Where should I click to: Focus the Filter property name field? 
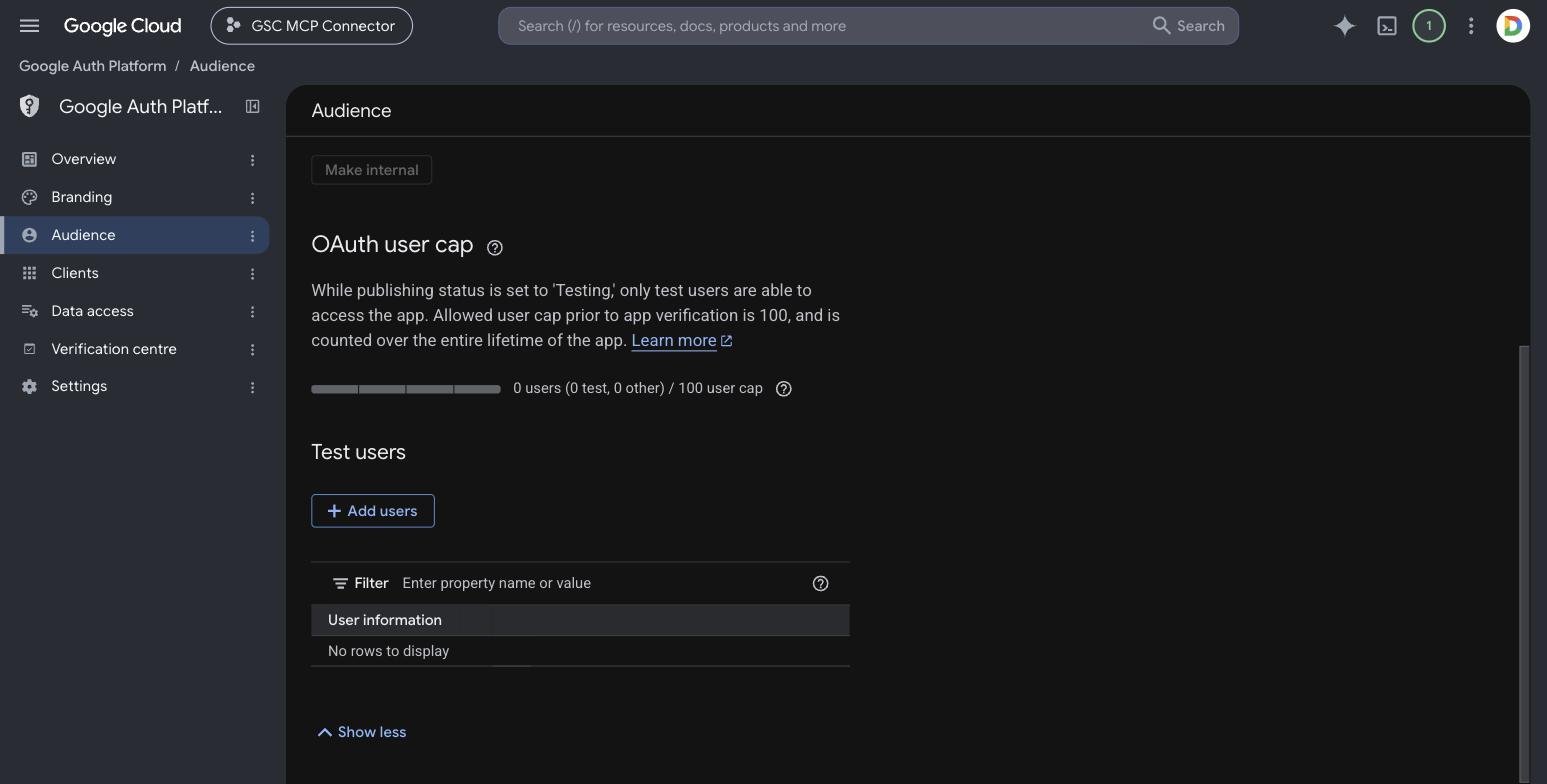point(600,583)
